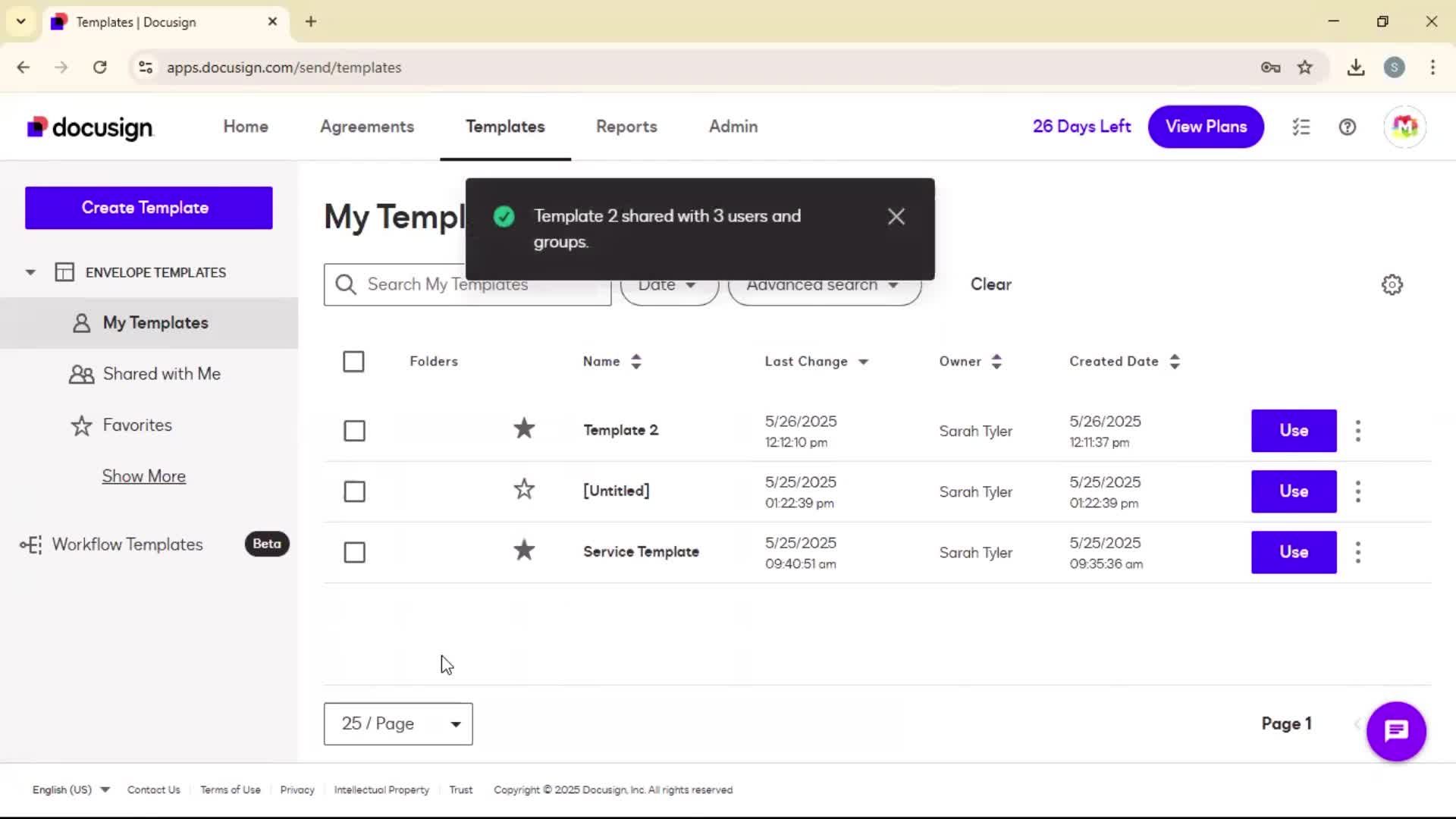
Task: Collapse the Envelope Templates section
Action: tap(30, 272)
